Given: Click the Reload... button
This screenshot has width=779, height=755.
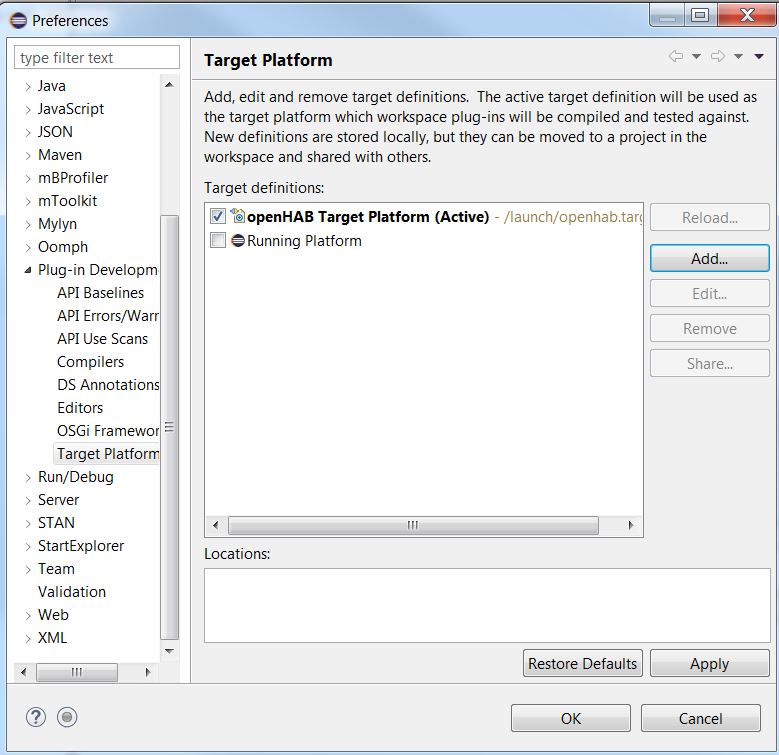Looking at the screenshot, I should tap(709, 217).
